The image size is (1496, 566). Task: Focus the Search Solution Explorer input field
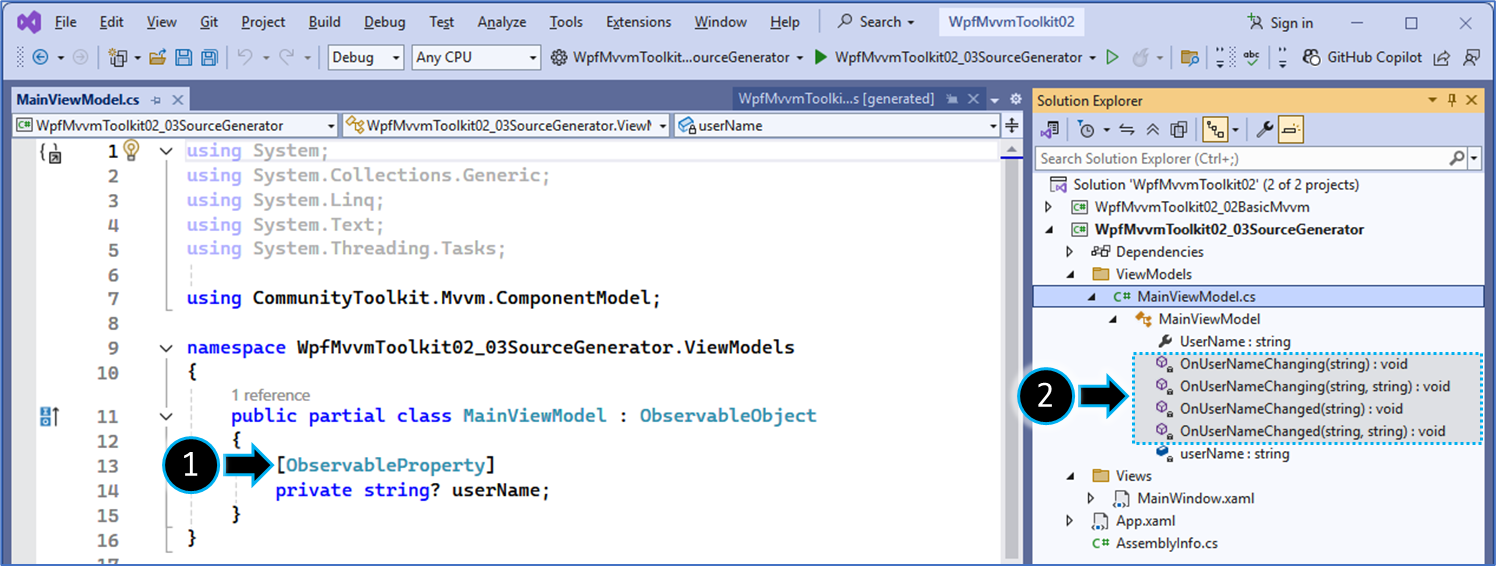coord(1241,158)
